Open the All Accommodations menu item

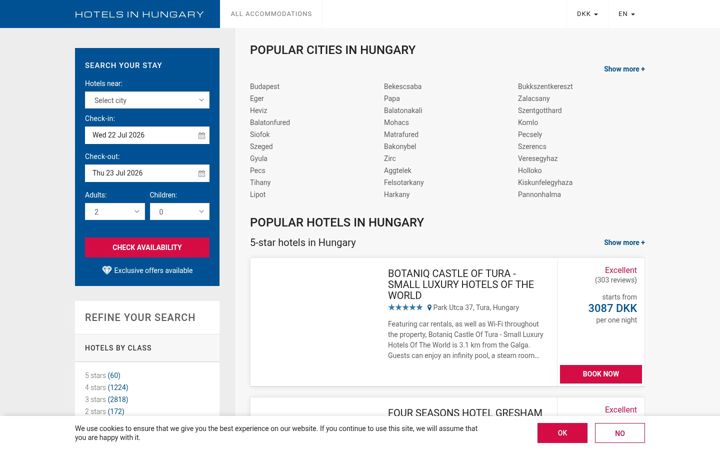click(271, 14)
